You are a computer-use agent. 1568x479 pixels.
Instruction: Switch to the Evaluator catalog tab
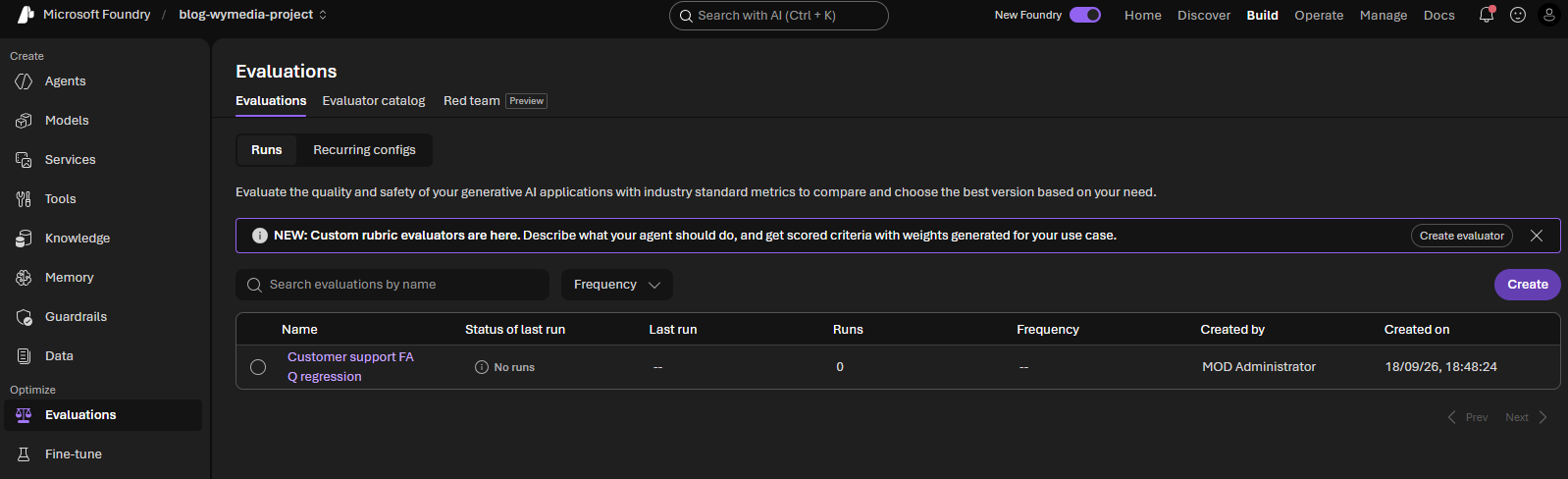click(374, 101)
